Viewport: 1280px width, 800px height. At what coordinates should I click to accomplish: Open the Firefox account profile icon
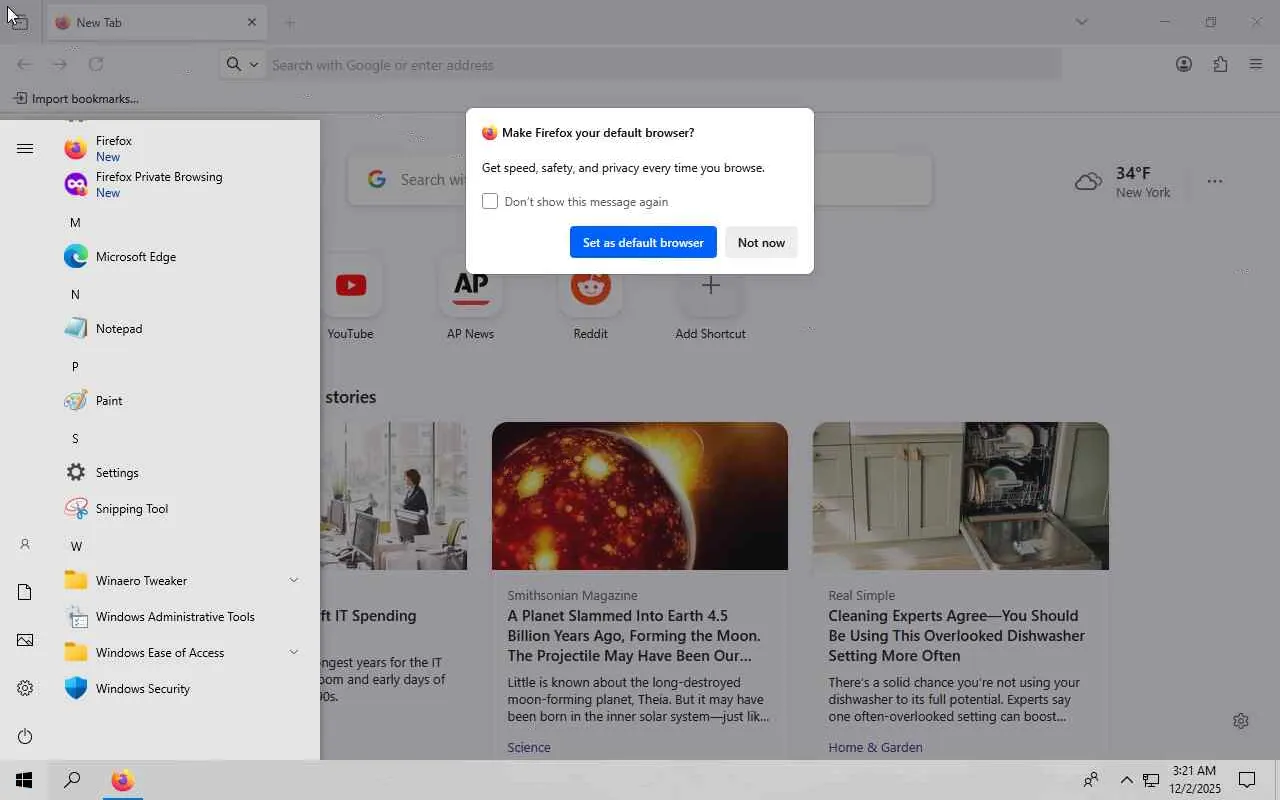pyautogui.click(x=1184, y=64)
